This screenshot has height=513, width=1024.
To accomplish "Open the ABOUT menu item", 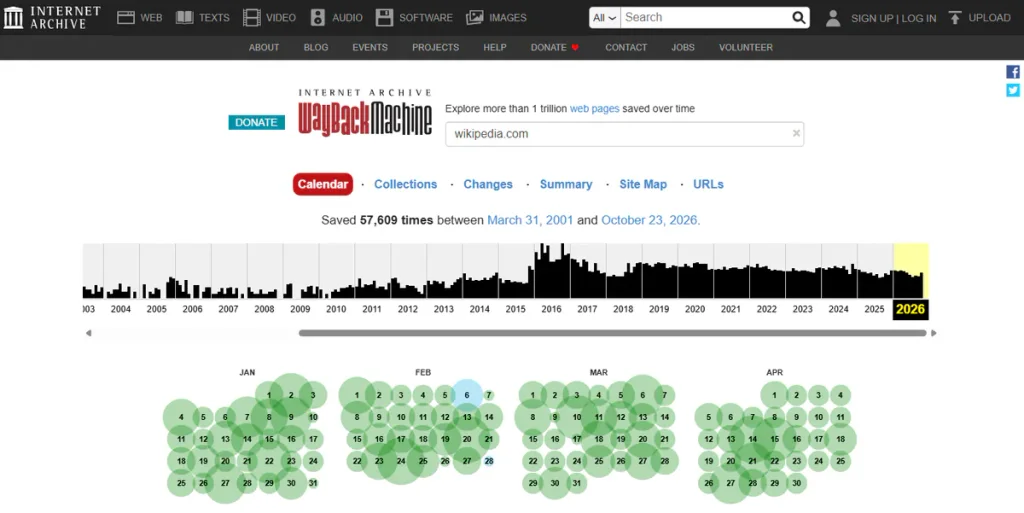I will click(264, 47).
